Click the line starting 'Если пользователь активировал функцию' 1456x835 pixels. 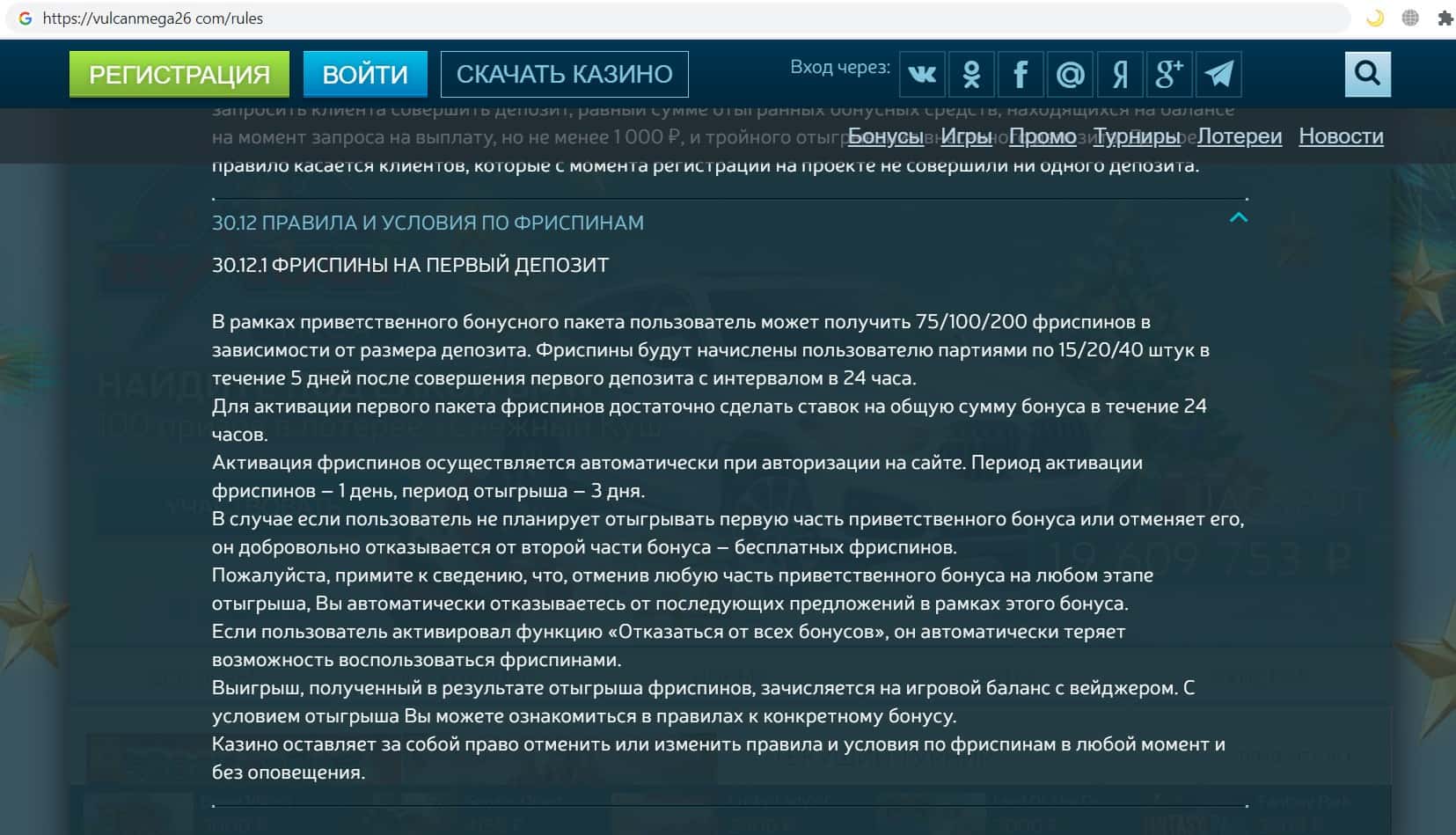pos(669,632)
